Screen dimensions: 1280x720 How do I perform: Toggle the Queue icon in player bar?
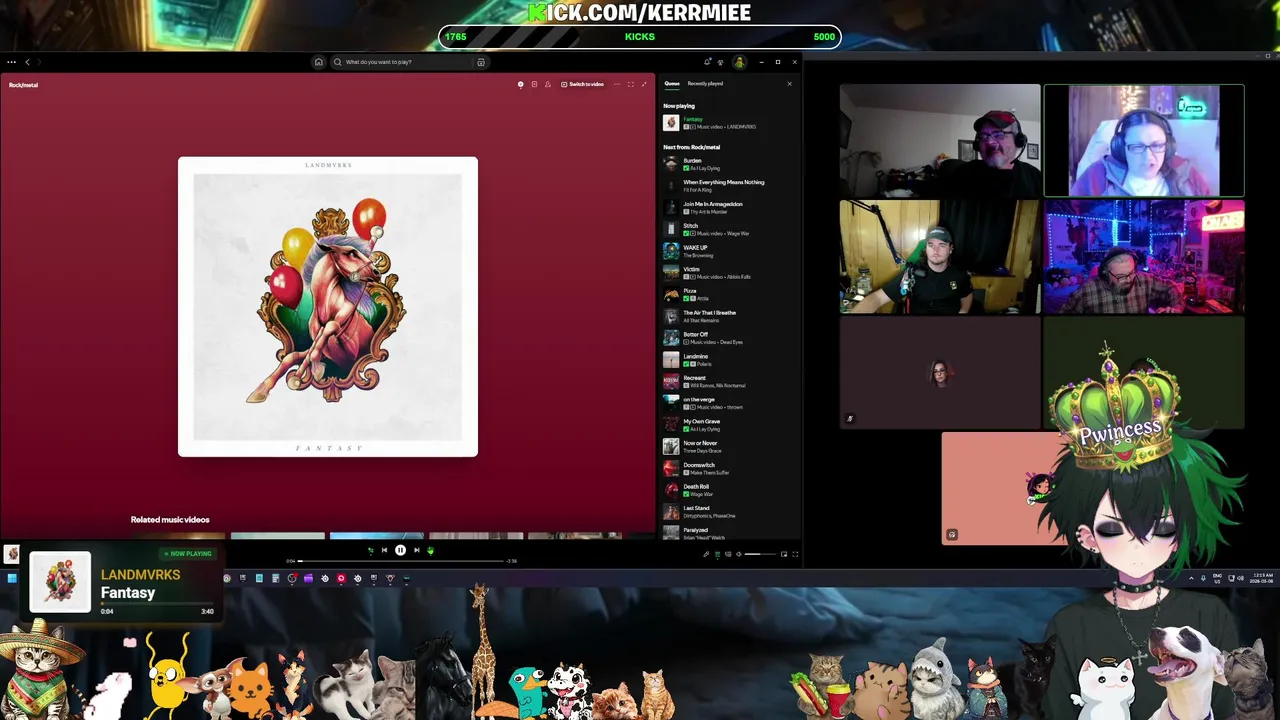click(x=717, y=554)
